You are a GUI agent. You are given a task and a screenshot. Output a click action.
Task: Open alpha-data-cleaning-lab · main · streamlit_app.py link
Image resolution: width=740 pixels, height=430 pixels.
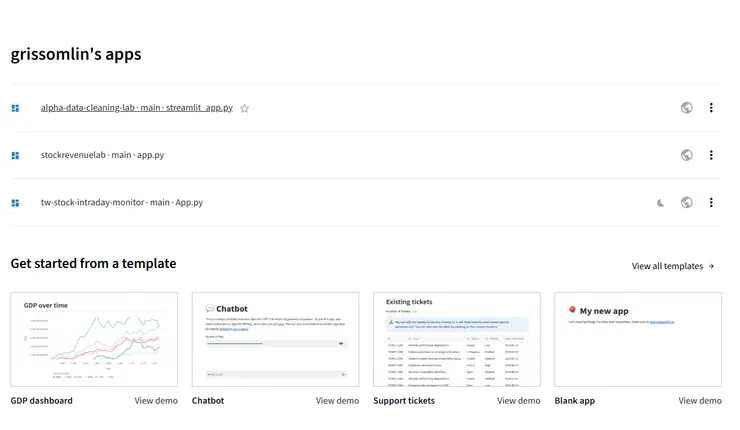tap(137, 108)
